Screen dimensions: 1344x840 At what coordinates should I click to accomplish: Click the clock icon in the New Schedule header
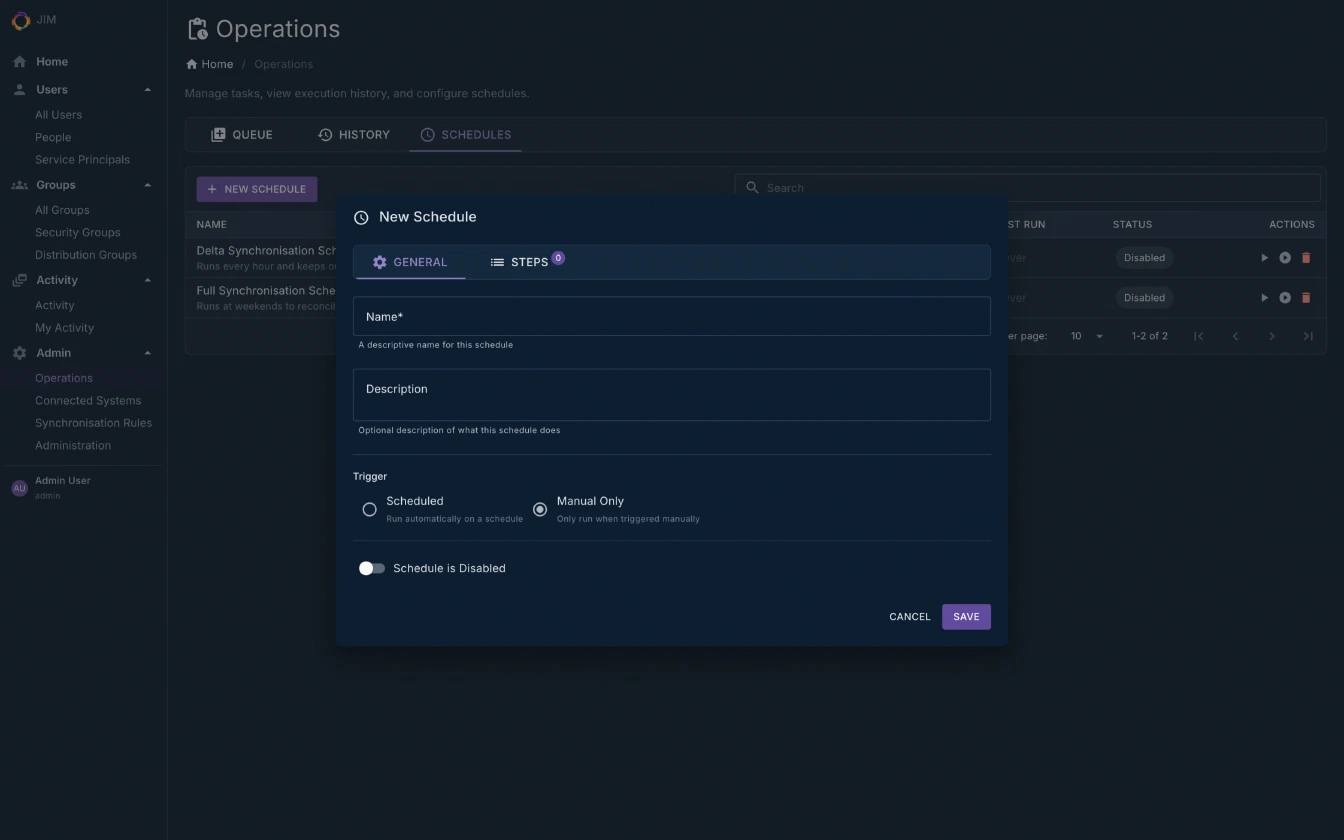[359, 216]
